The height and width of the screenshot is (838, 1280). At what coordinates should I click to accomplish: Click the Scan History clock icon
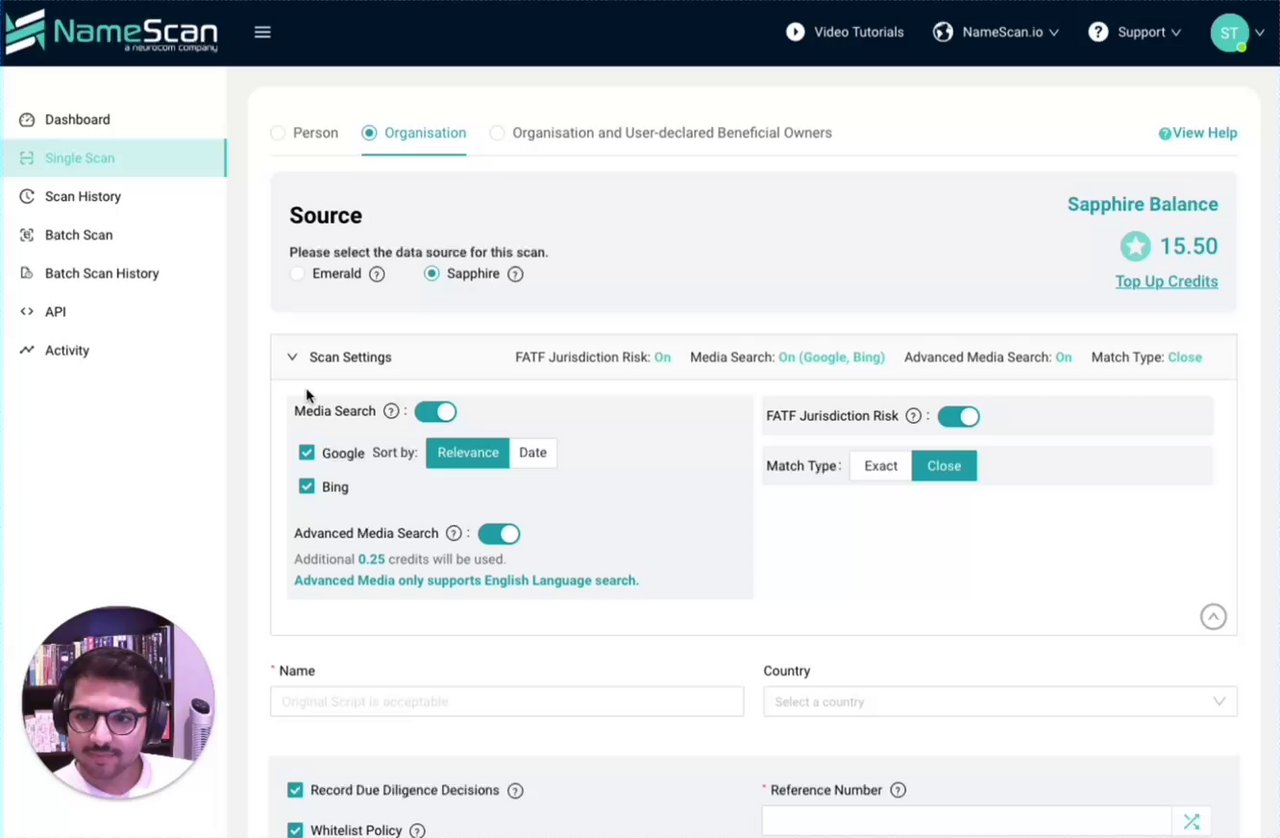point(27,196)
